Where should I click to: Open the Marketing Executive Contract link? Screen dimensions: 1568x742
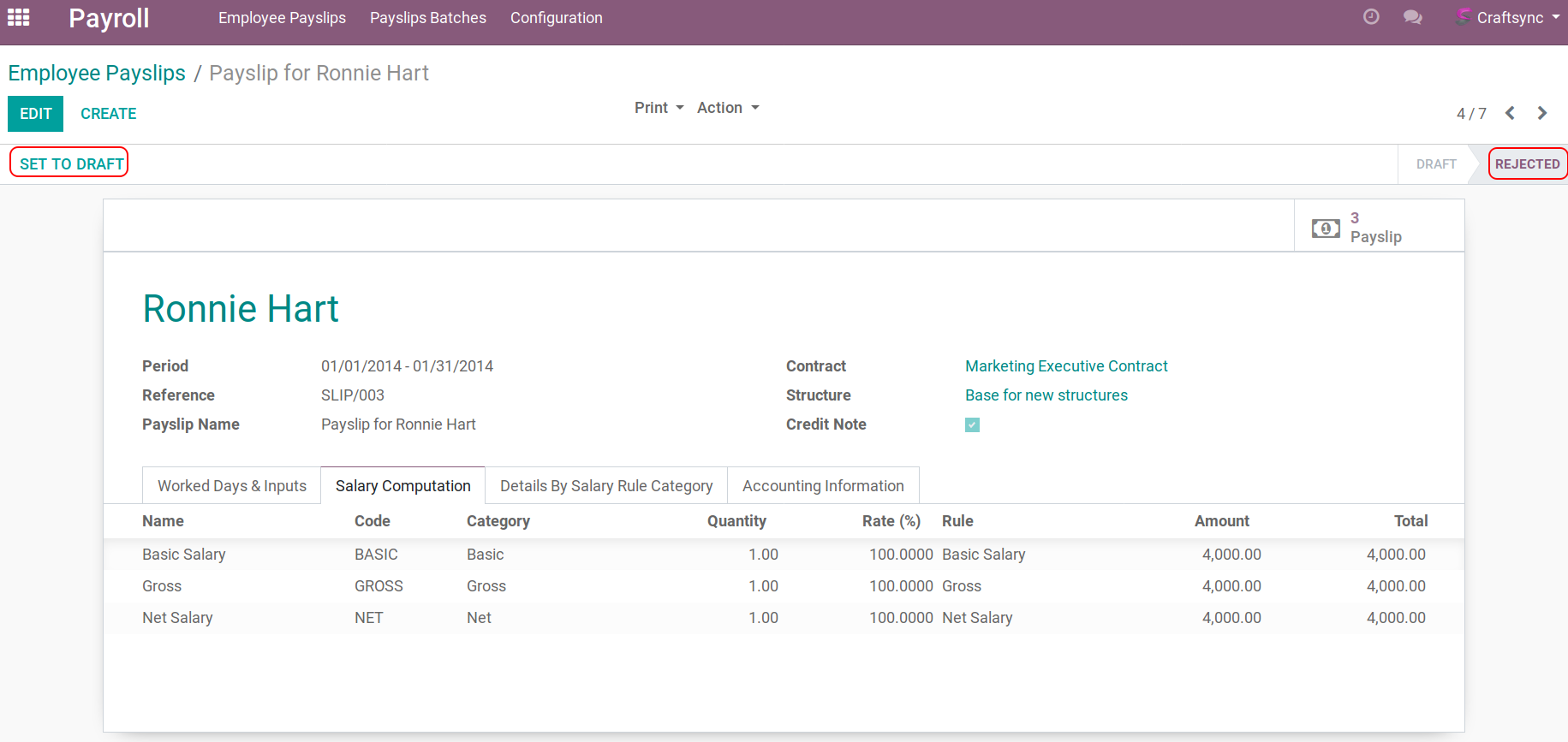coord(1065,366)
